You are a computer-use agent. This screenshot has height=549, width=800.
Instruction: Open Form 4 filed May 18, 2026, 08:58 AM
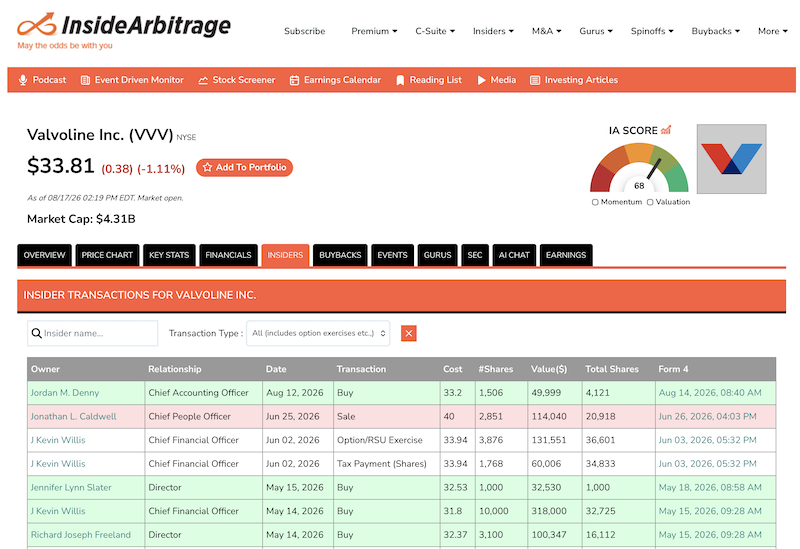click(710, 487)
